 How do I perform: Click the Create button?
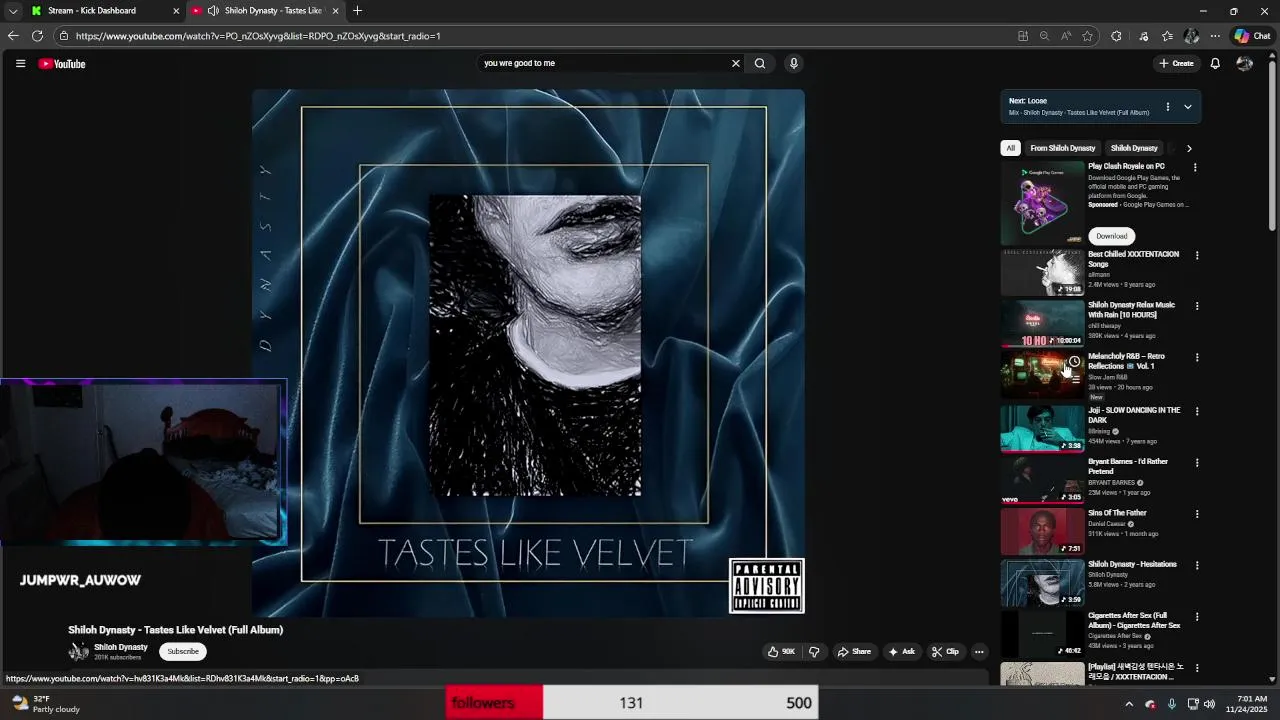(x=1176, y=63)
